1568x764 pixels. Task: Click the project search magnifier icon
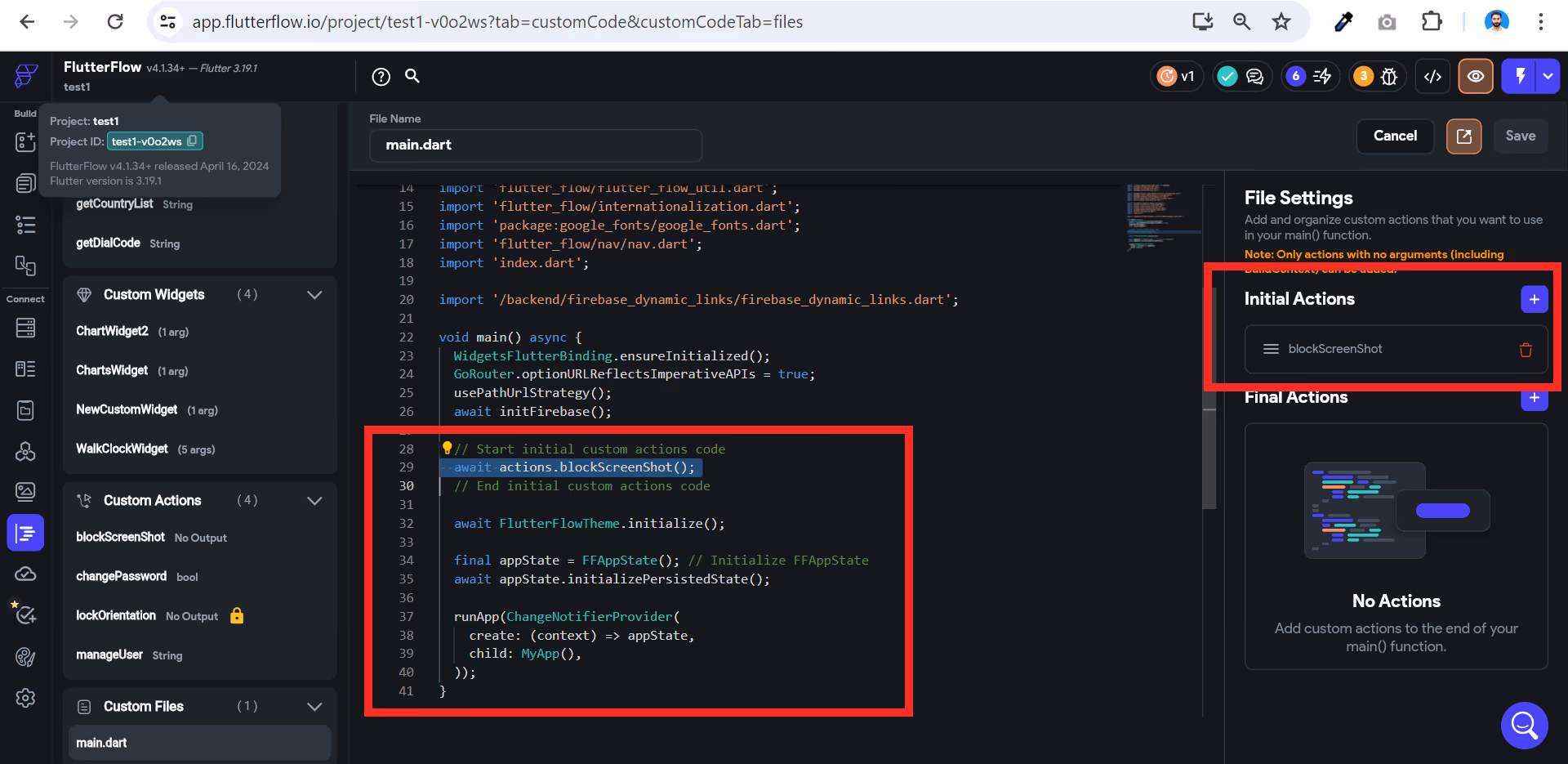pyautogui.click(x=412, y=76)
